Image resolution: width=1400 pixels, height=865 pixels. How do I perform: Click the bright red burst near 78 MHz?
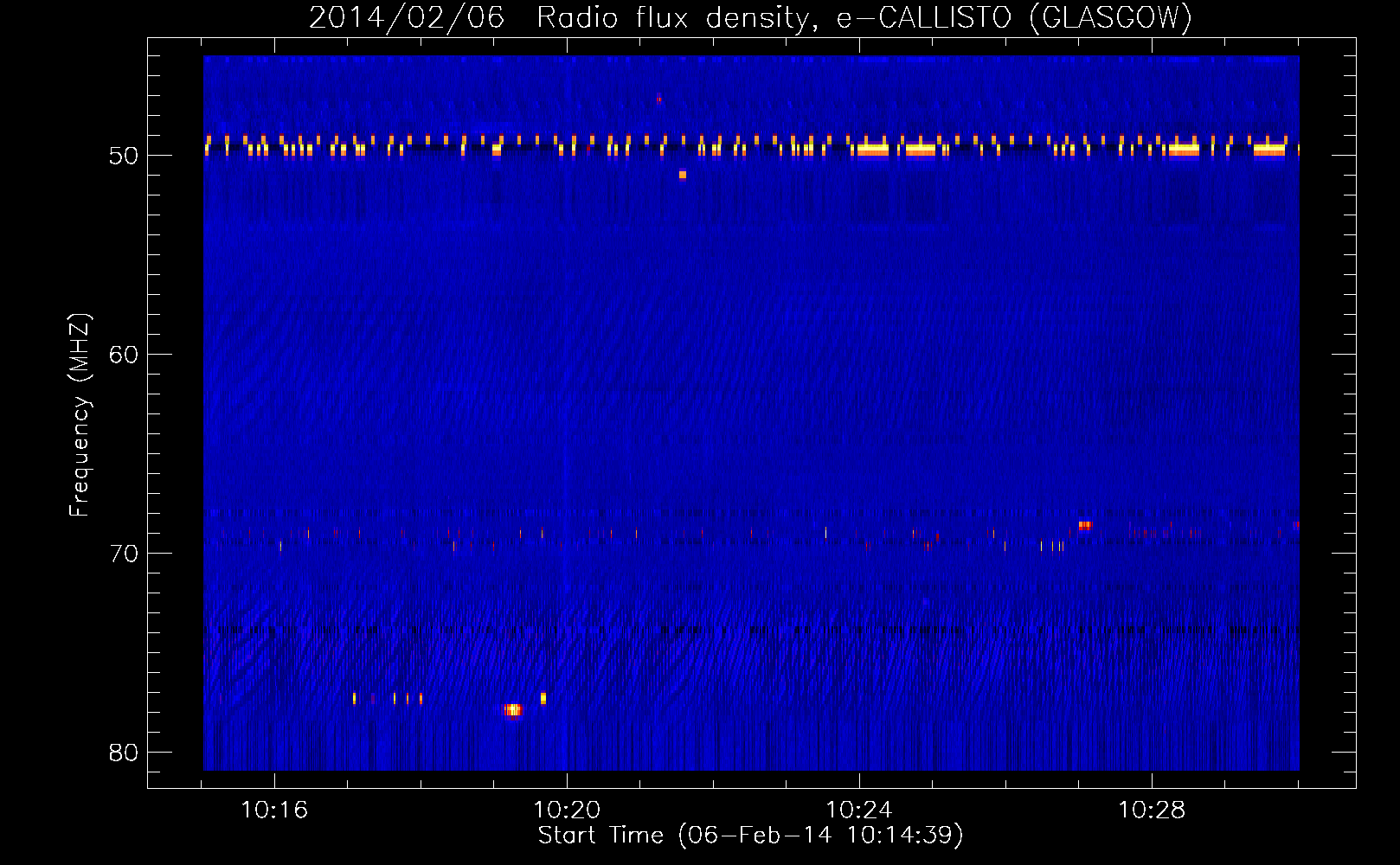point(512,710)
